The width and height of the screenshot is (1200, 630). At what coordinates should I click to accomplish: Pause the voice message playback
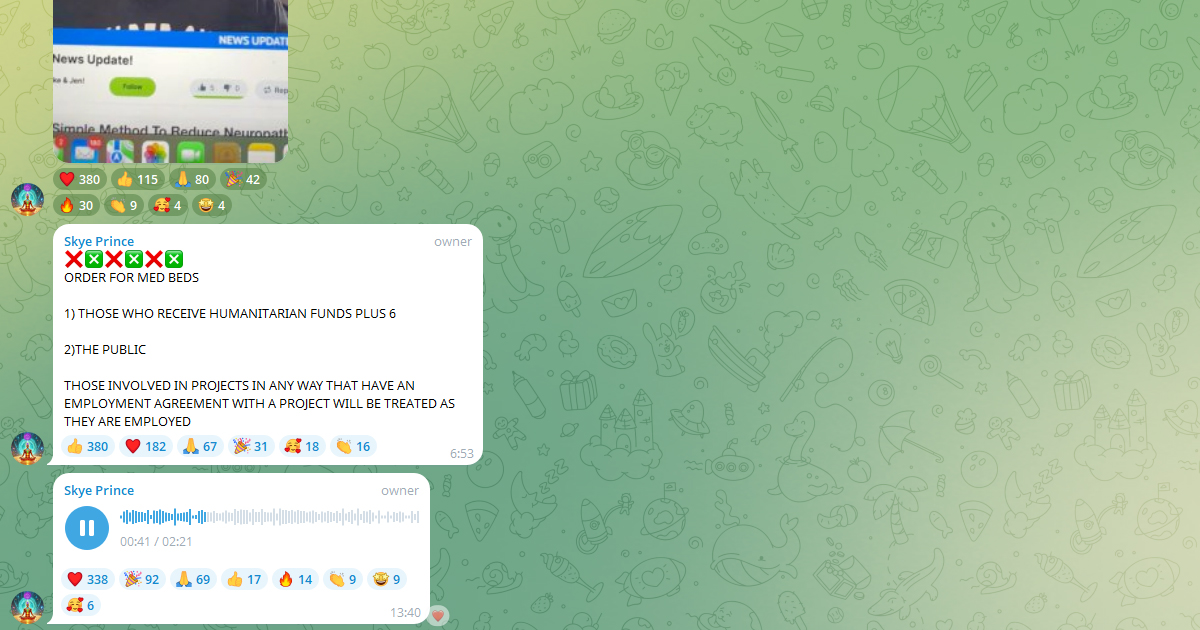click(87, 528)
